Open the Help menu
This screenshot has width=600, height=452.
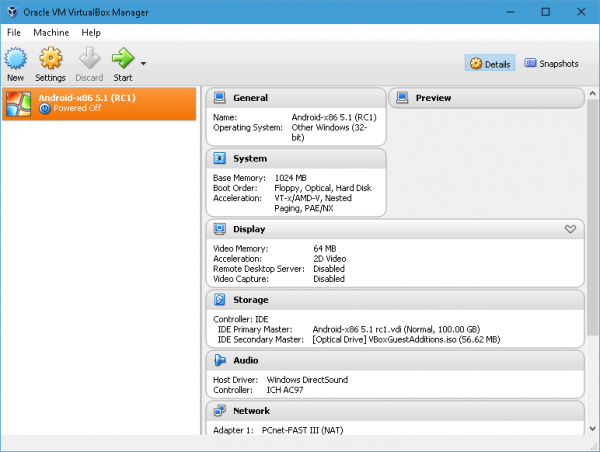point(91,33)
